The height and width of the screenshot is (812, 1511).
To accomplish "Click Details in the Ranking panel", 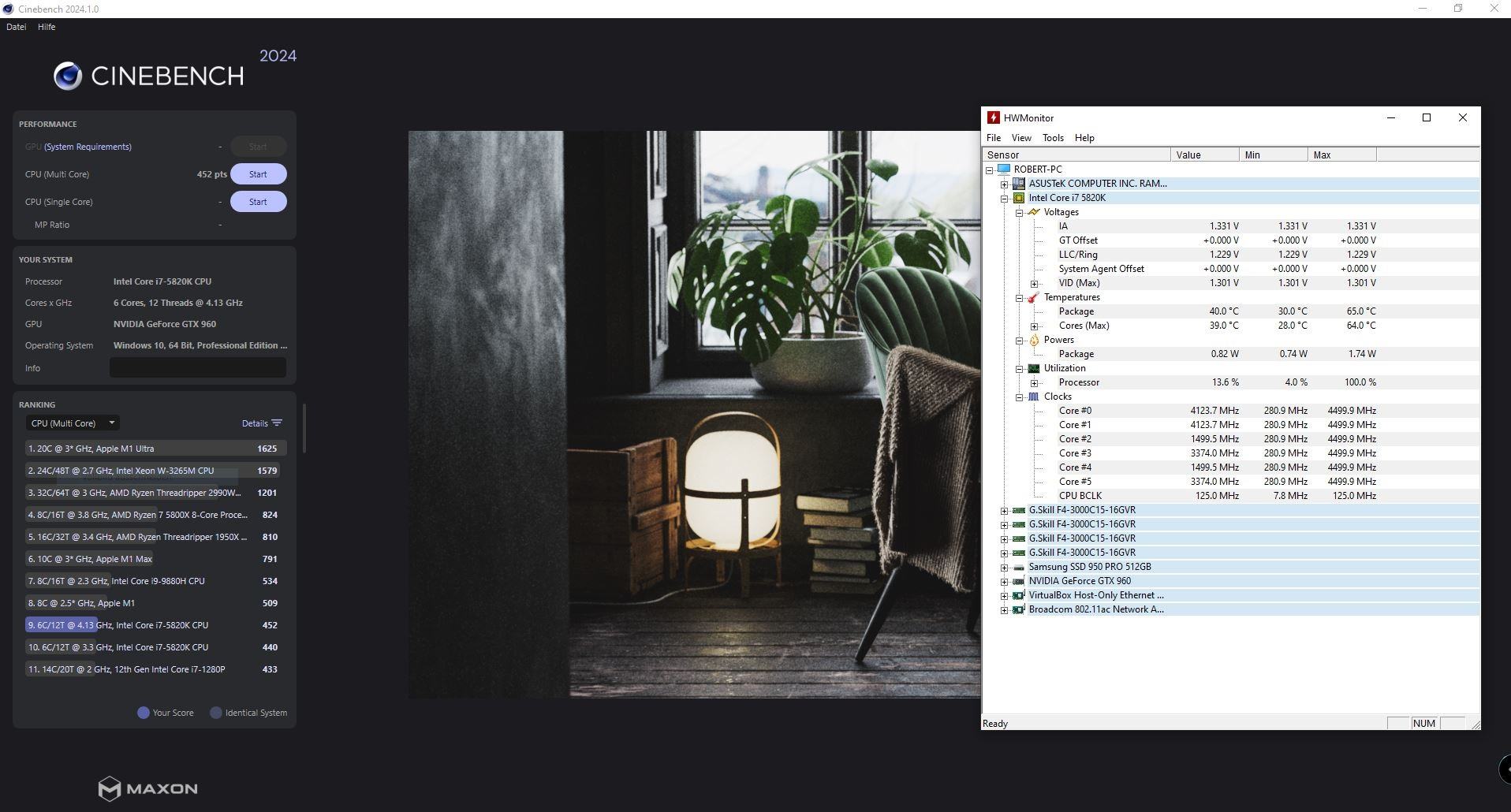I will (255, 423).
